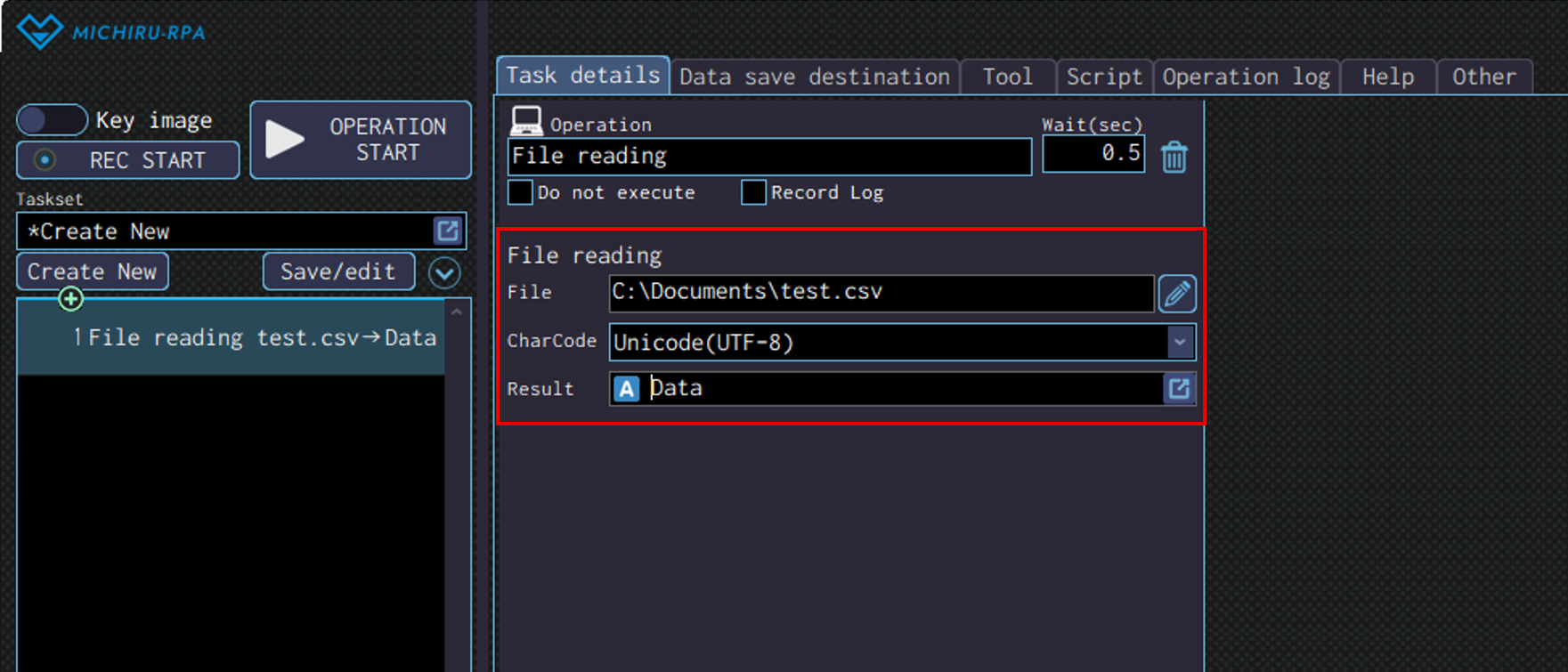This screenshot has width=1568, height=672.
Task: Click the Wait(sec) input field
Action: (1093, 154)
